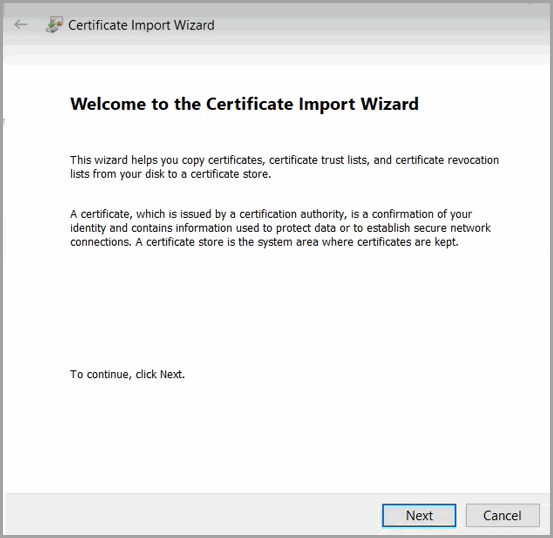Click the 'Certificate Import Wizard' title bar text
Image resolution: width=553 pixels, height=538 pixels.
[141, 25]
